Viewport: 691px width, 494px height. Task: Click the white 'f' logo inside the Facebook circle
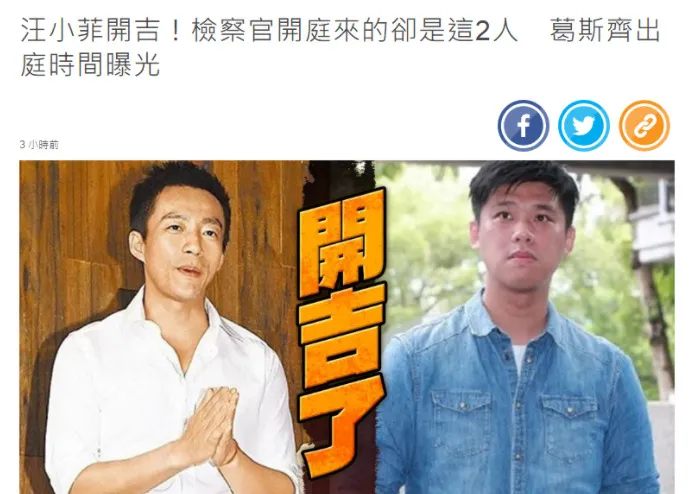(524, 126)
